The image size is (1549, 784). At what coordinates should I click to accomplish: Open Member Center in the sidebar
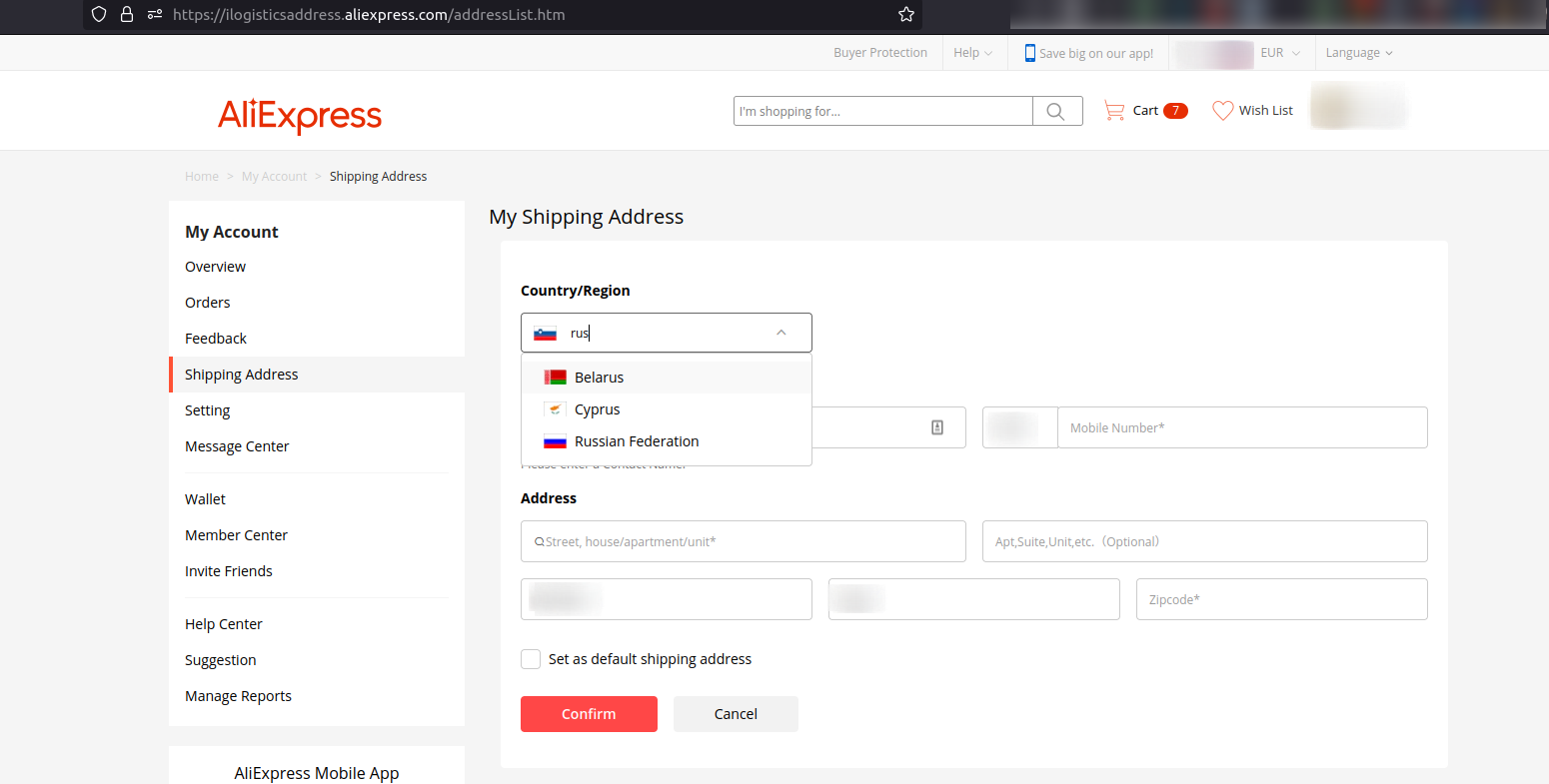tap(236, 535)
